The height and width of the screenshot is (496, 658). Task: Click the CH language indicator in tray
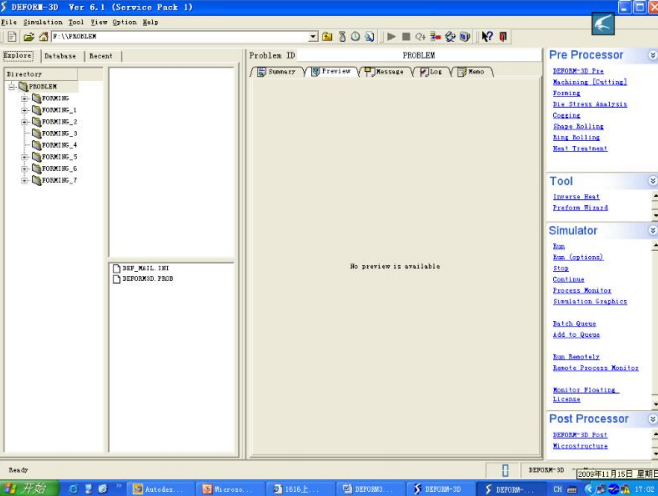[557, 489]
